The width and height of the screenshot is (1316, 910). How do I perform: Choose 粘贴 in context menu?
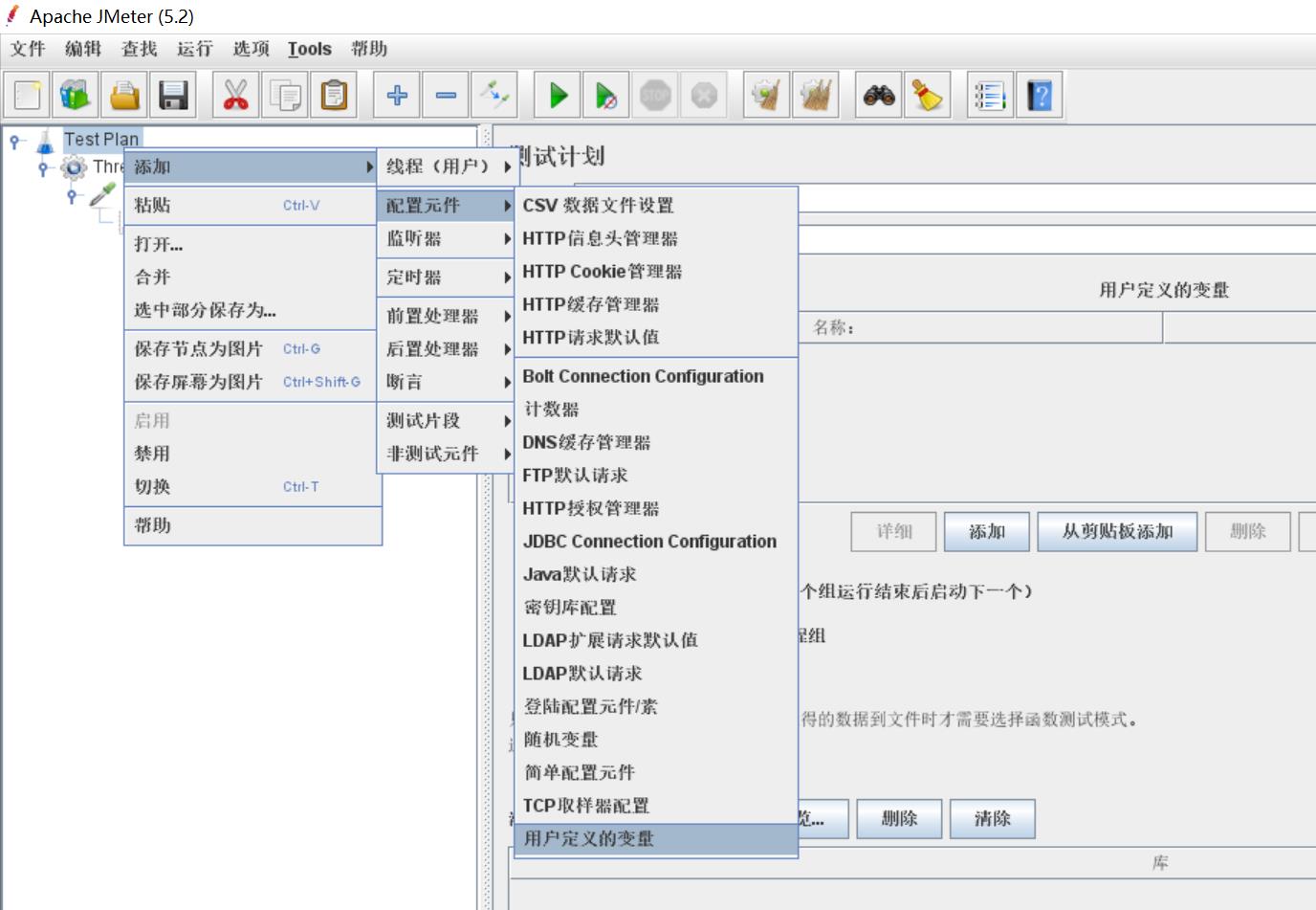(252, 205)
